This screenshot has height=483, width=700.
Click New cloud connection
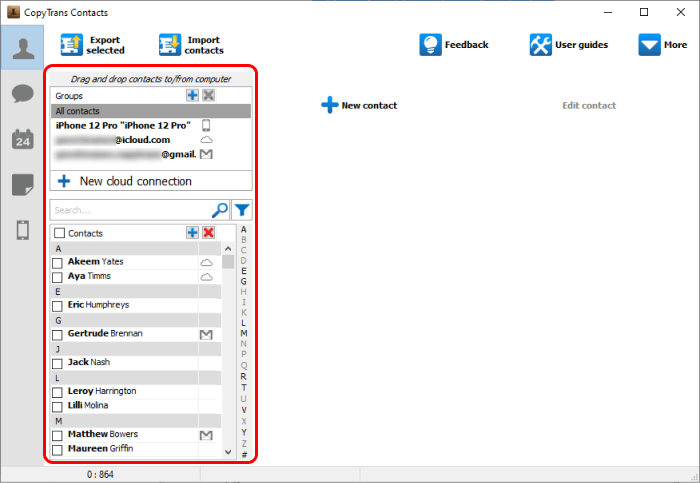tap(135, 181)
